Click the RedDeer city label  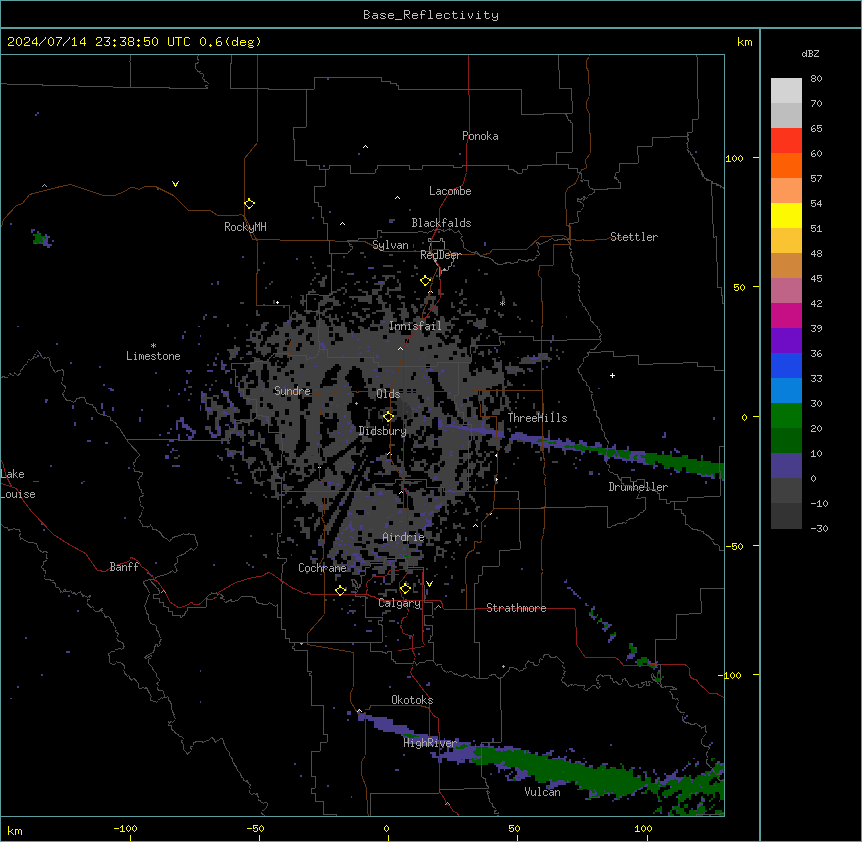[440, 255]
